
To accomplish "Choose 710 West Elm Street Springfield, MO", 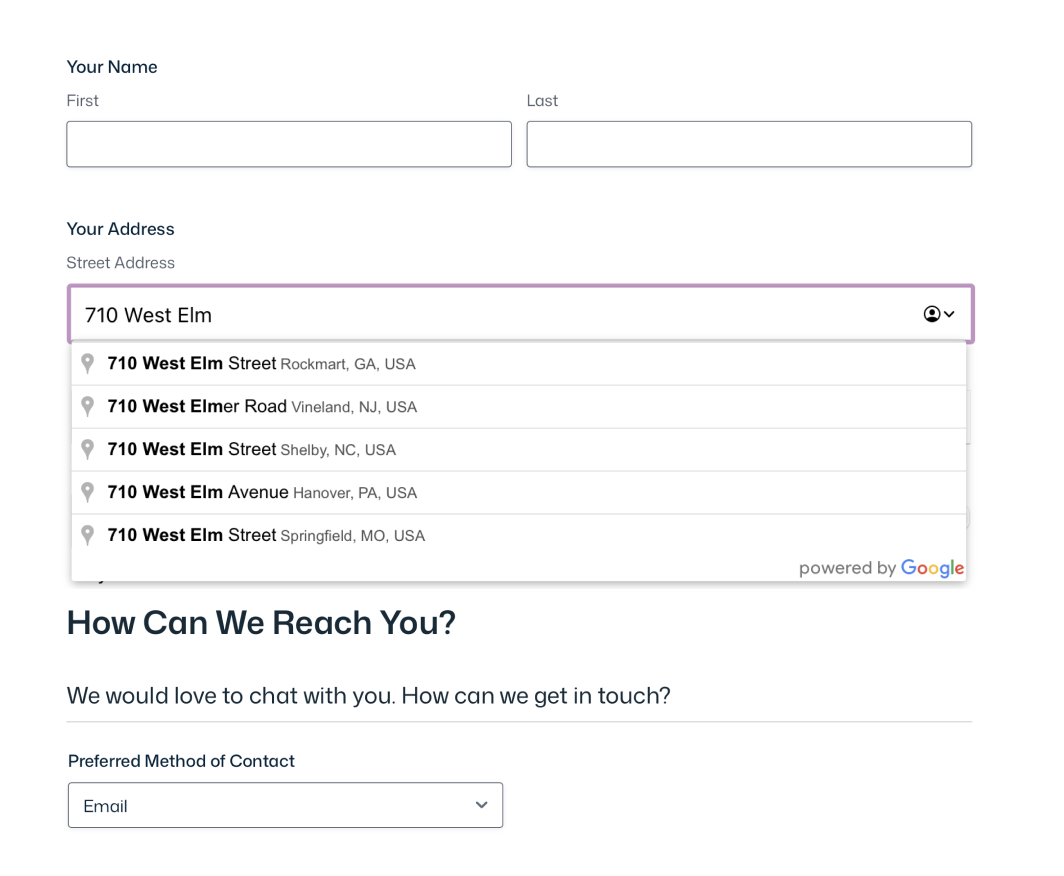I will pyautogui.click(x=266, y=536).
